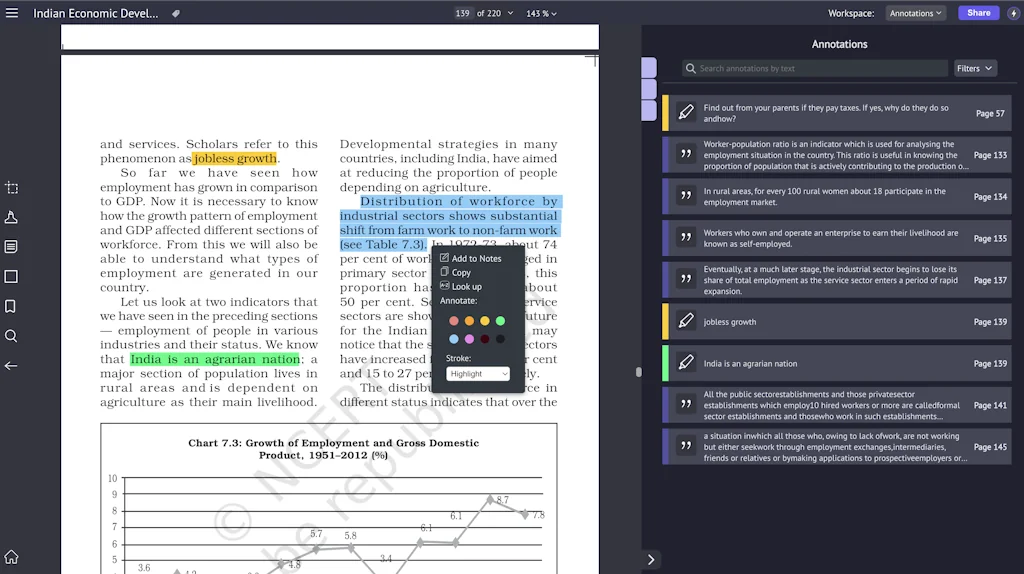Open the page count dropdown arrow

510,13
